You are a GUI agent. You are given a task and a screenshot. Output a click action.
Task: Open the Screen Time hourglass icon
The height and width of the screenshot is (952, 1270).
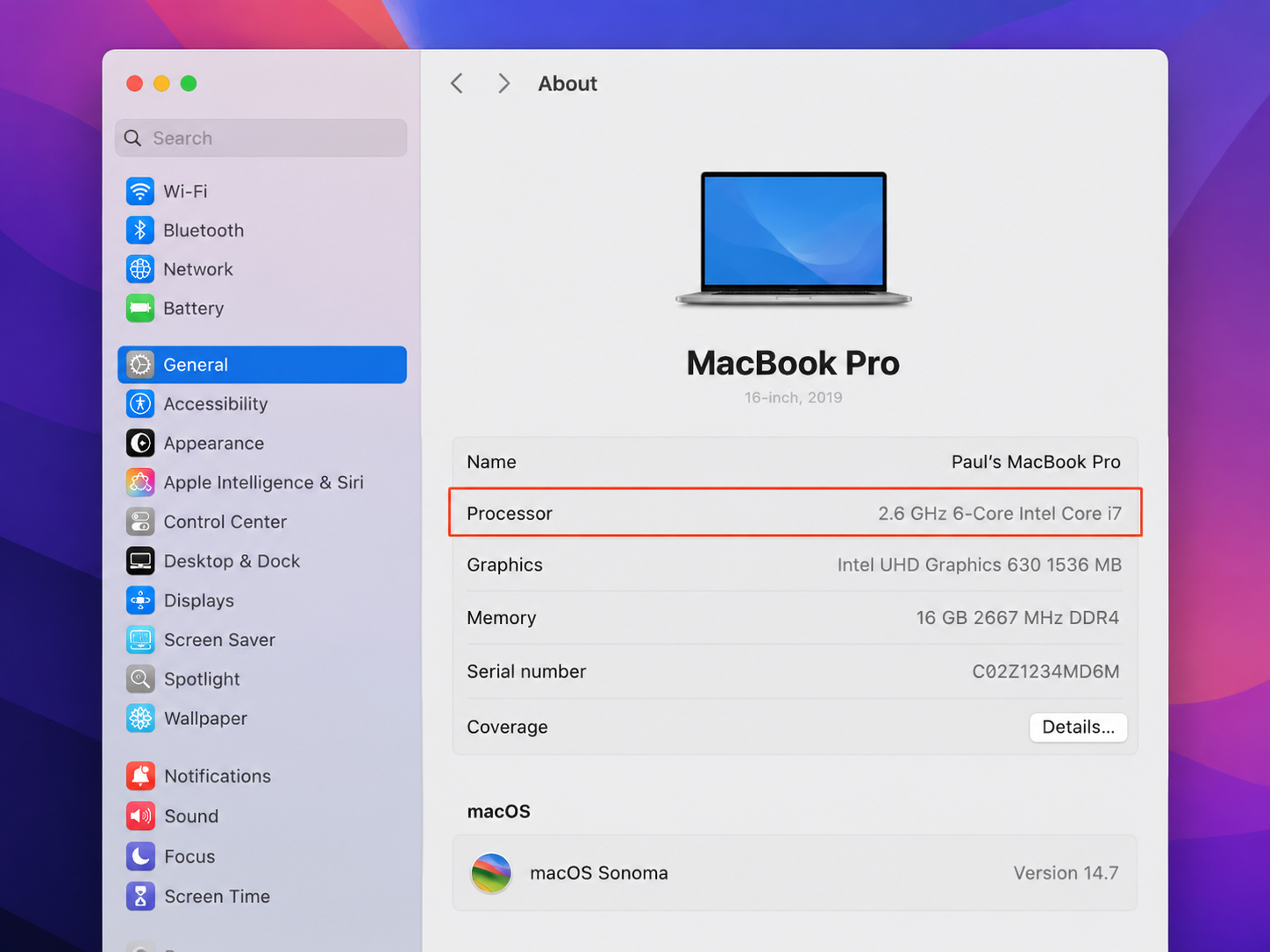pos(140,896)
